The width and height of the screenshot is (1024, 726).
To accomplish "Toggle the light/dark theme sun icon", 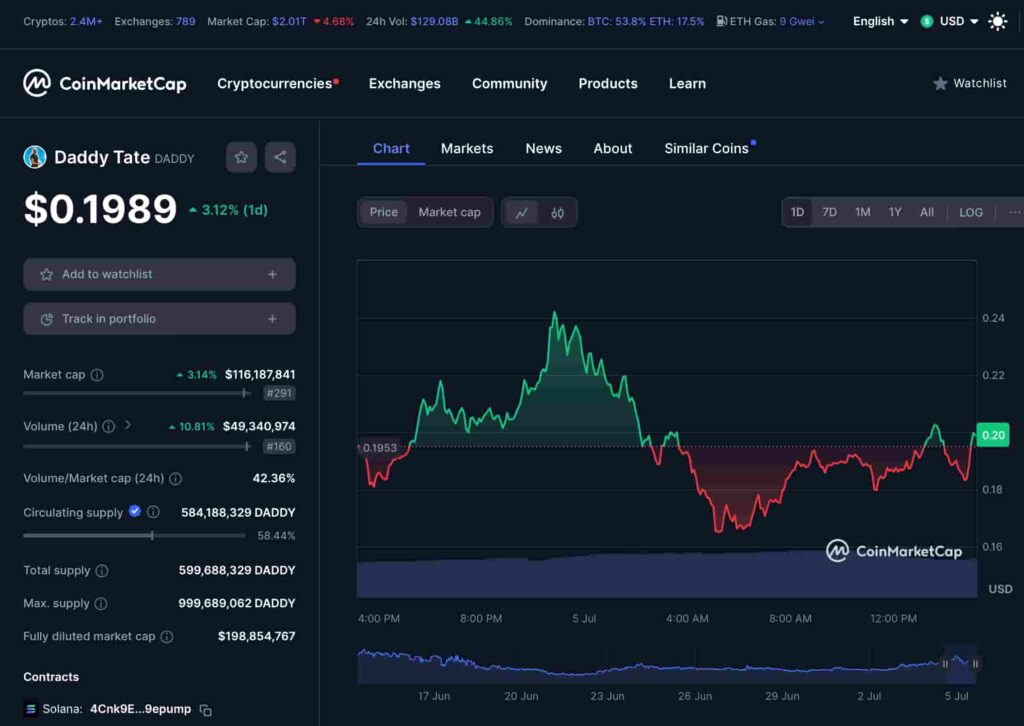I will pyautogui.click(x=997, y=22).
